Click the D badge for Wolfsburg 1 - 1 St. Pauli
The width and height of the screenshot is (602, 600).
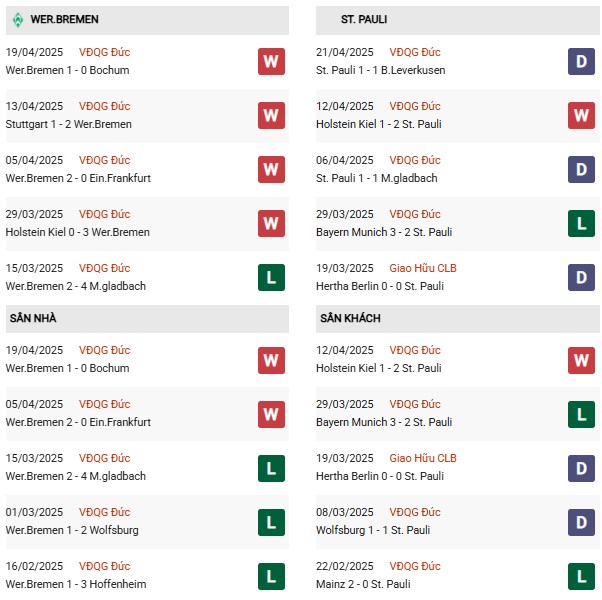tap(581, 521)
